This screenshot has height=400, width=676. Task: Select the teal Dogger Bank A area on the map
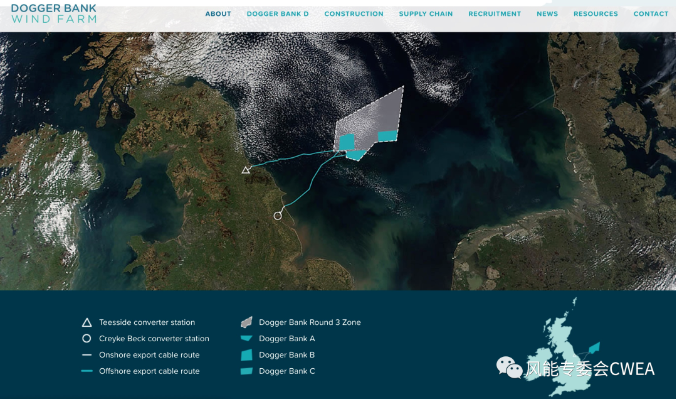[356, 155]
